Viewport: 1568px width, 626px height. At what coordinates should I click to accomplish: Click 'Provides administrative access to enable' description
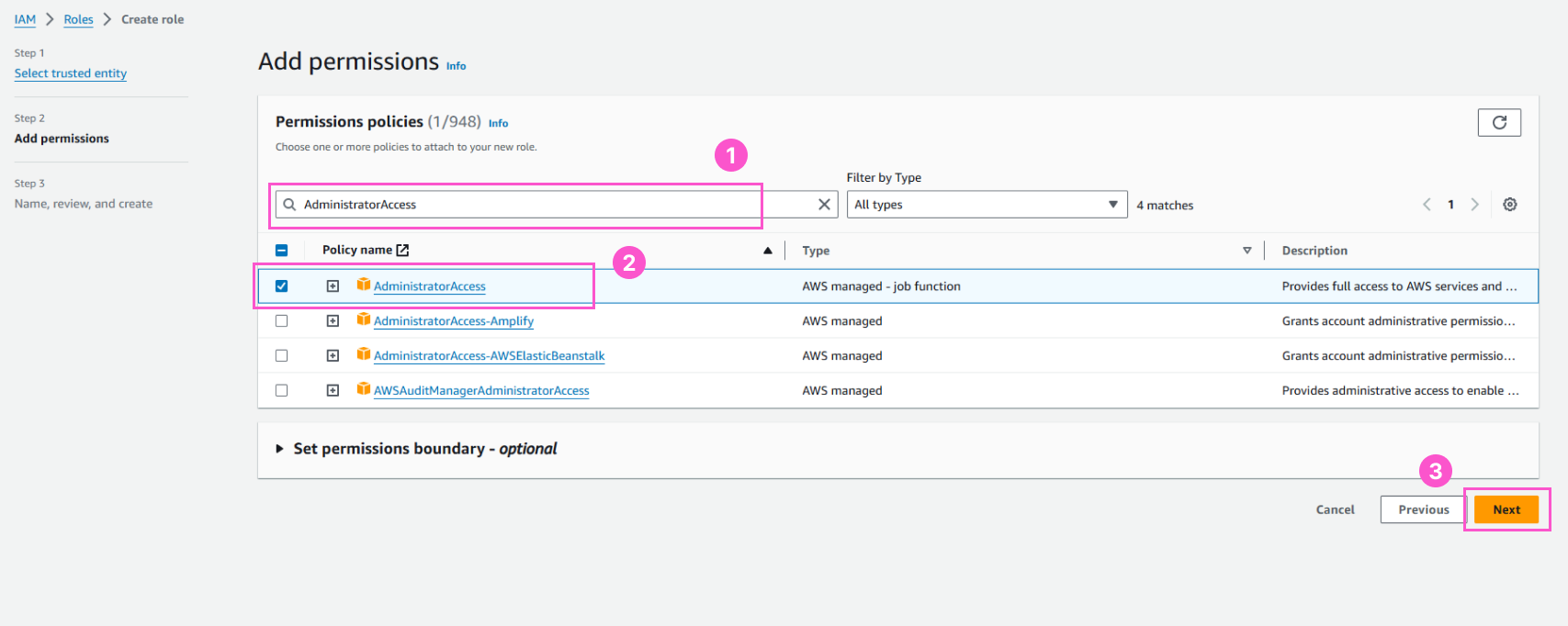pos(1400,391)
